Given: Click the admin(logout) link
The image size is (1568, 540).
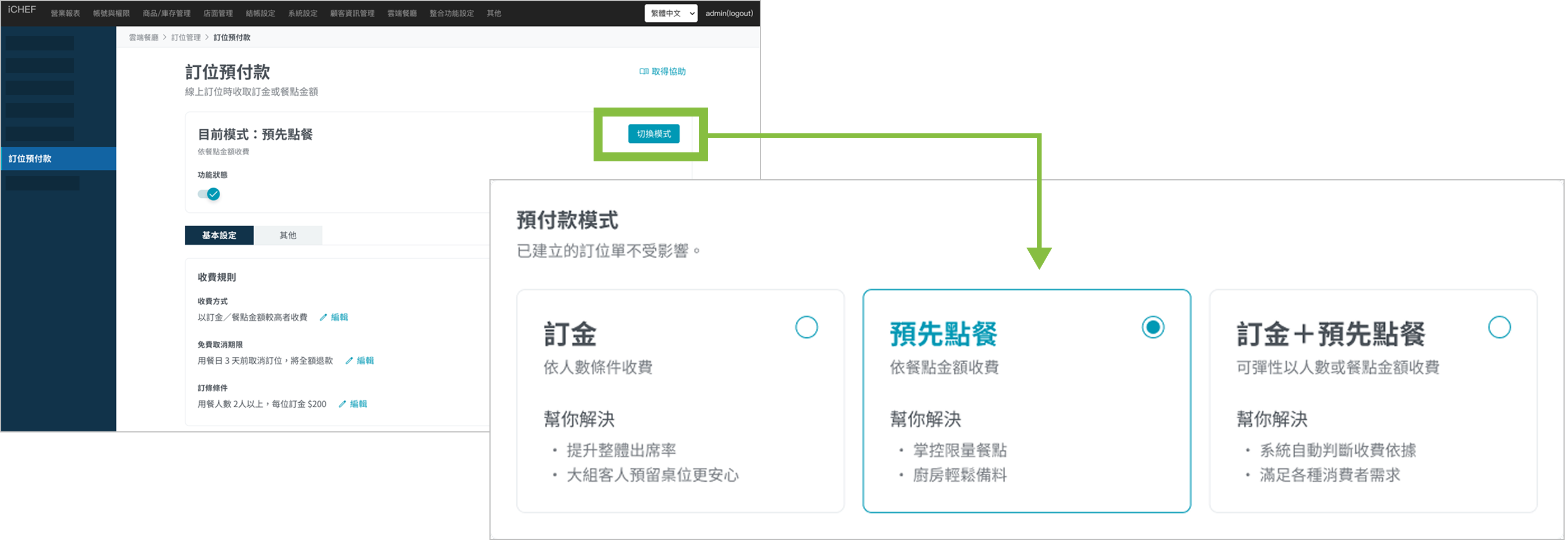Looking at the screenshot, I should [729, 13].
